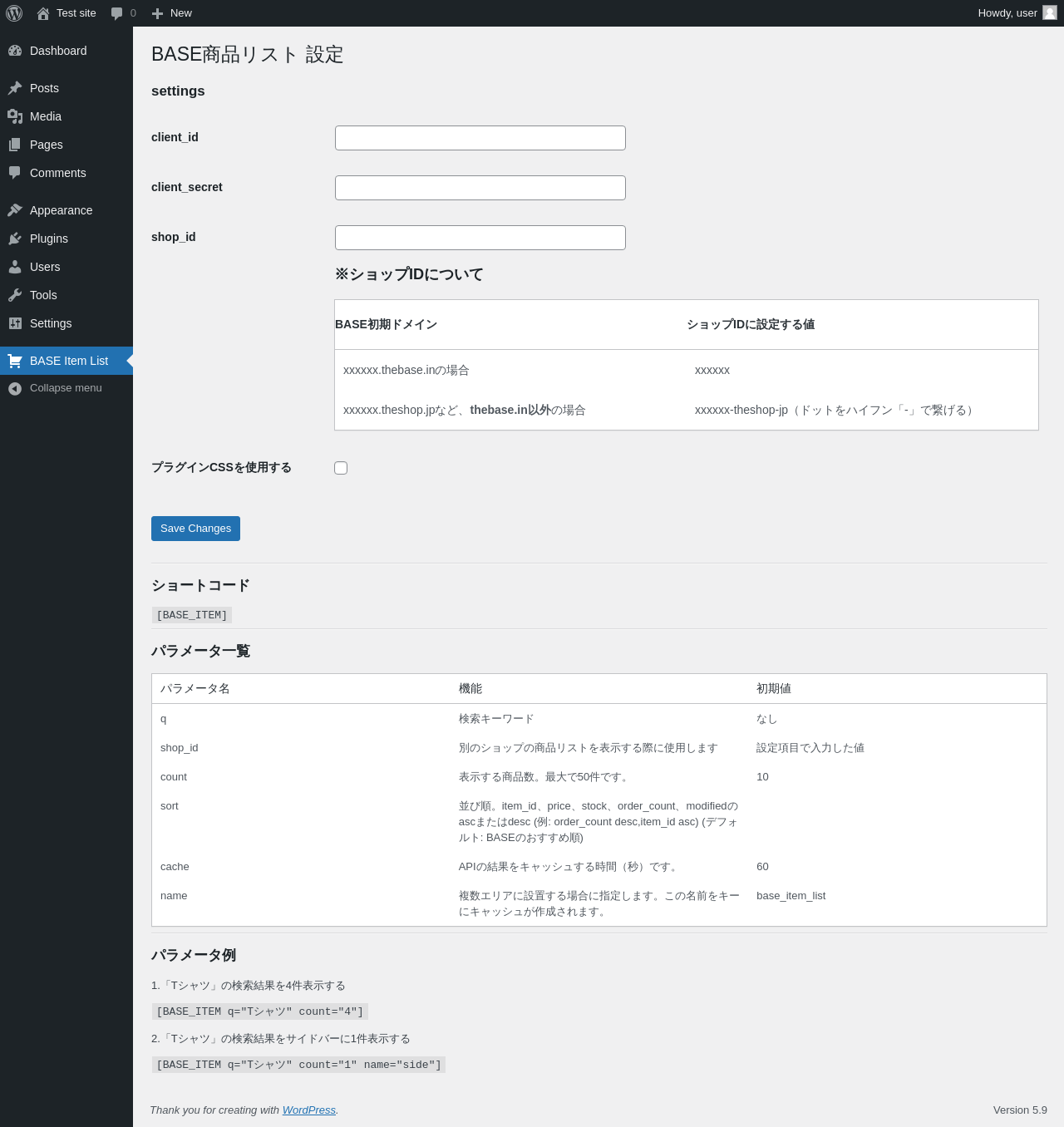Click the Collapse menu label
Image resolution: width=1064 pixels, height=1127 pixels.
(x=66, y=388)
